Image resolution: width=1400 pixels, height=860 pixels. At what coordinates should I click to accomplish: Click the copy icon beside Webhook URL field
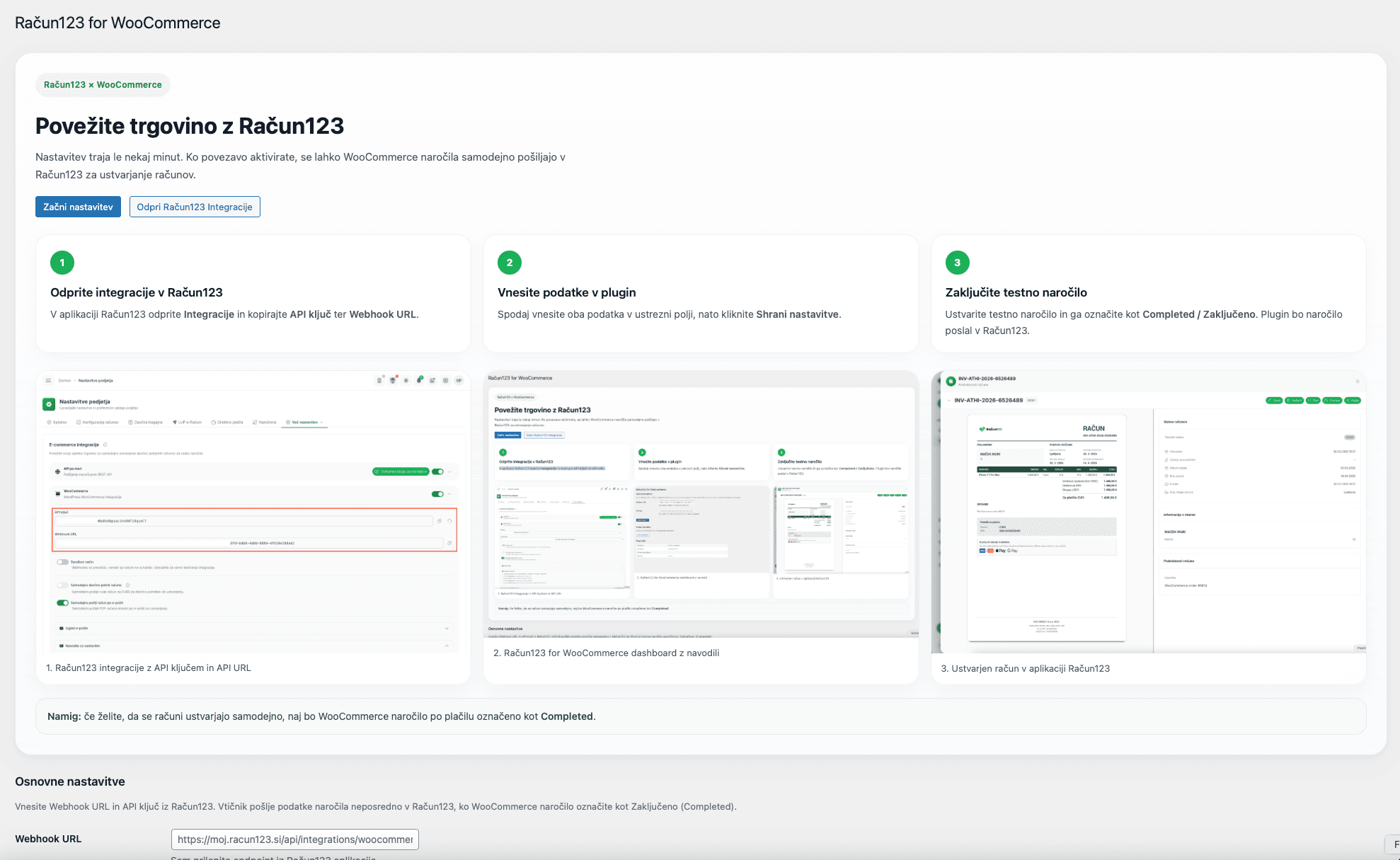pyautogui.click(x=449, y=543)
